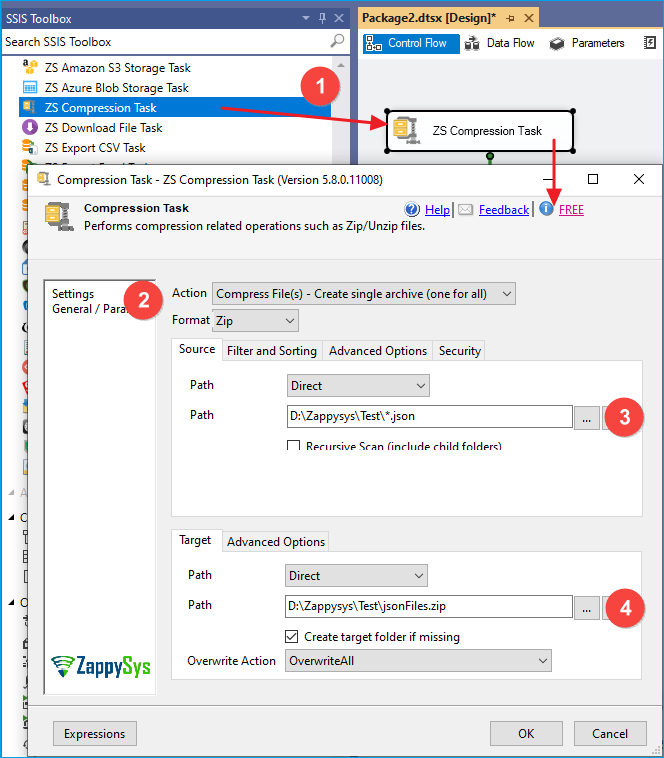Click ZS Export CSV Task icon
664x758 pixels.
point(30,148)
